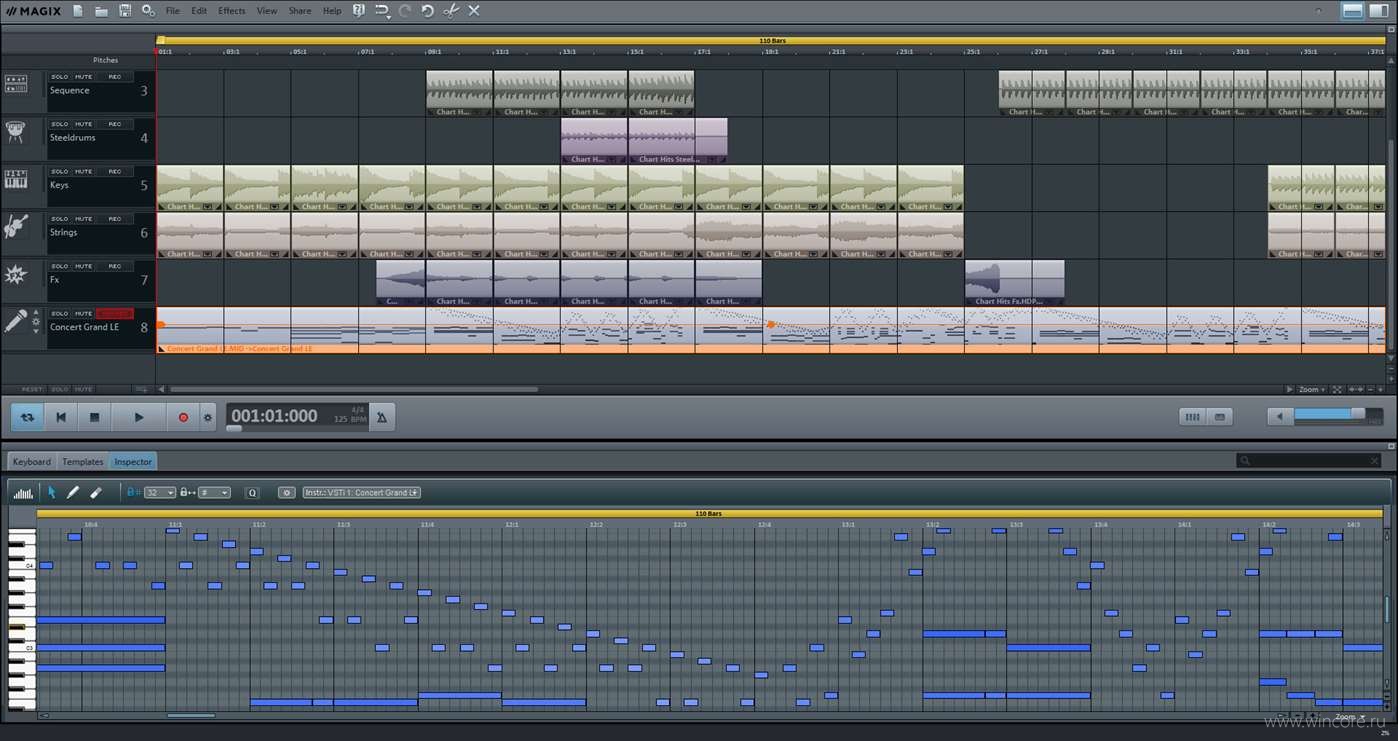
Task: Click the save project floppy icon
Action: 125,10
